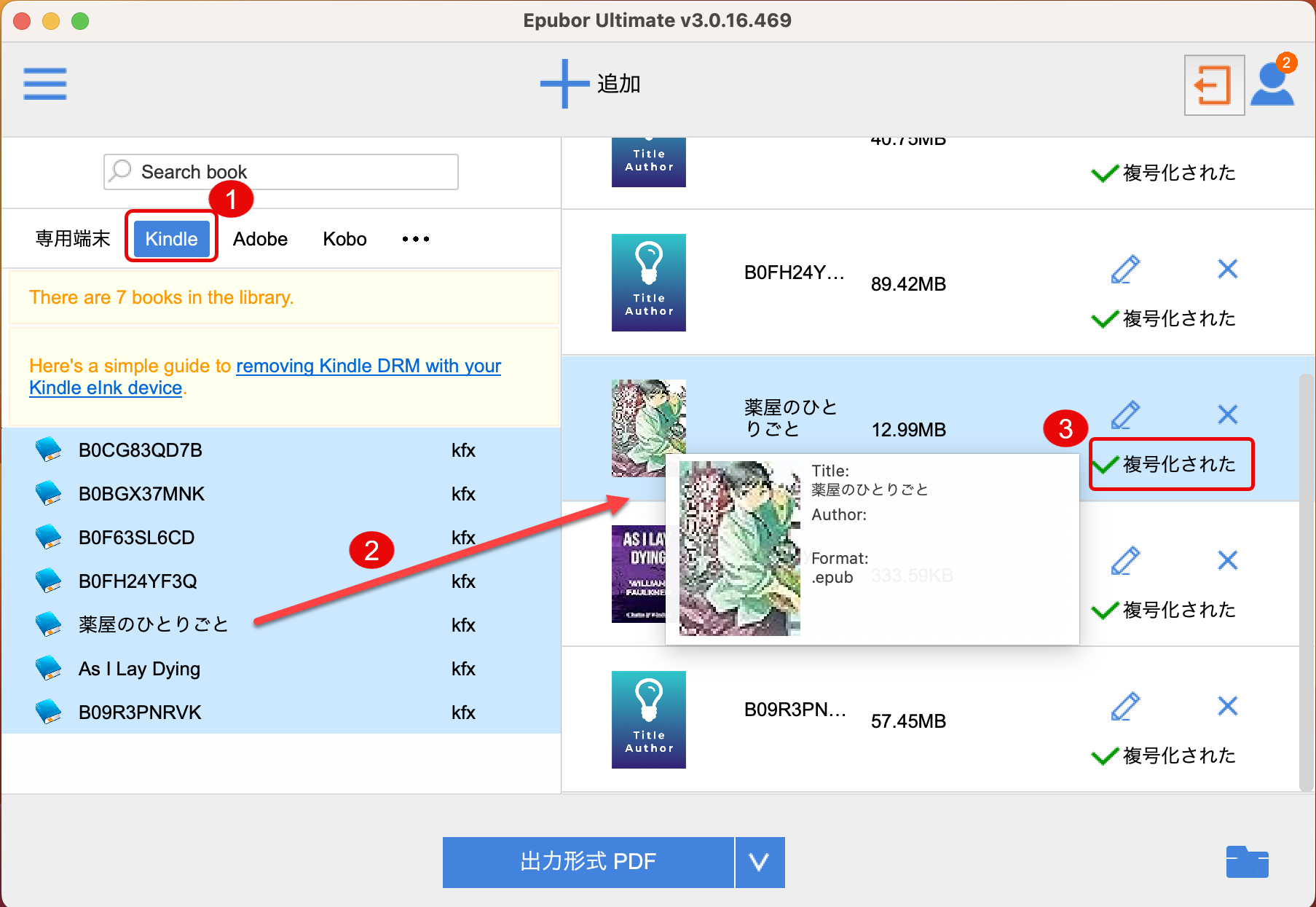This screenshot has width=1316, height=907.
Task: Open the user account profile icon
Action: click(x=1272, y=83)
